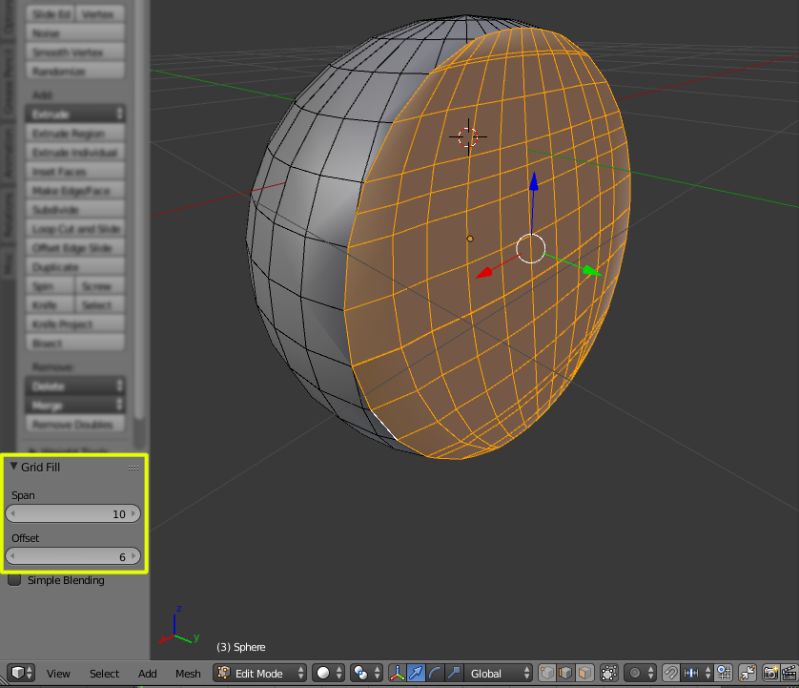799x688 pixels.
Task: Click the Offset Edge Slide button
Action: pos(75,248)
